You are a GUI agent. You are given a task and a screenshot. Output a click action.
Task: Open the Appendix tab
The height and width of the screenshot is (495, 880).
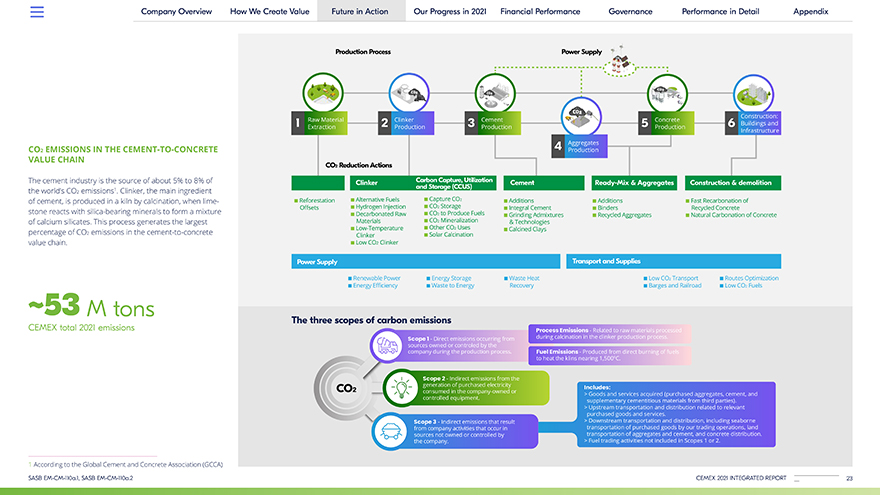[x=810, y=12]
